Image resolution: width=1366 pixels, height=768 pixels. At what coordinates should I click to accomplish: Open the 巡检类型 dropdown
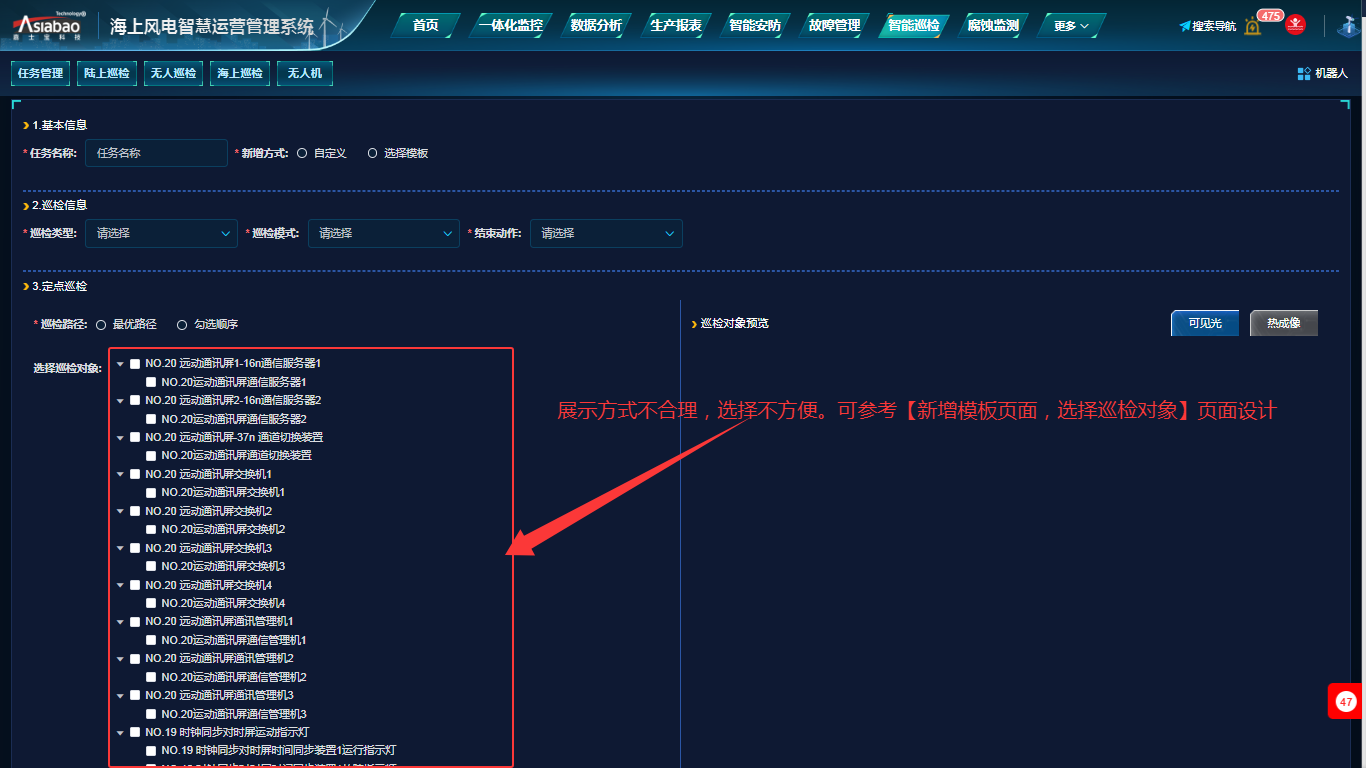tap(161, 233)
